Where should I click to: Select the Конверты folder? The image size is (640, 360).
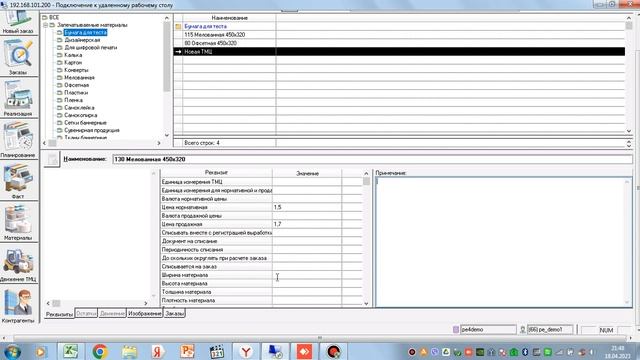pyautogui.click(x=76, y=70)
